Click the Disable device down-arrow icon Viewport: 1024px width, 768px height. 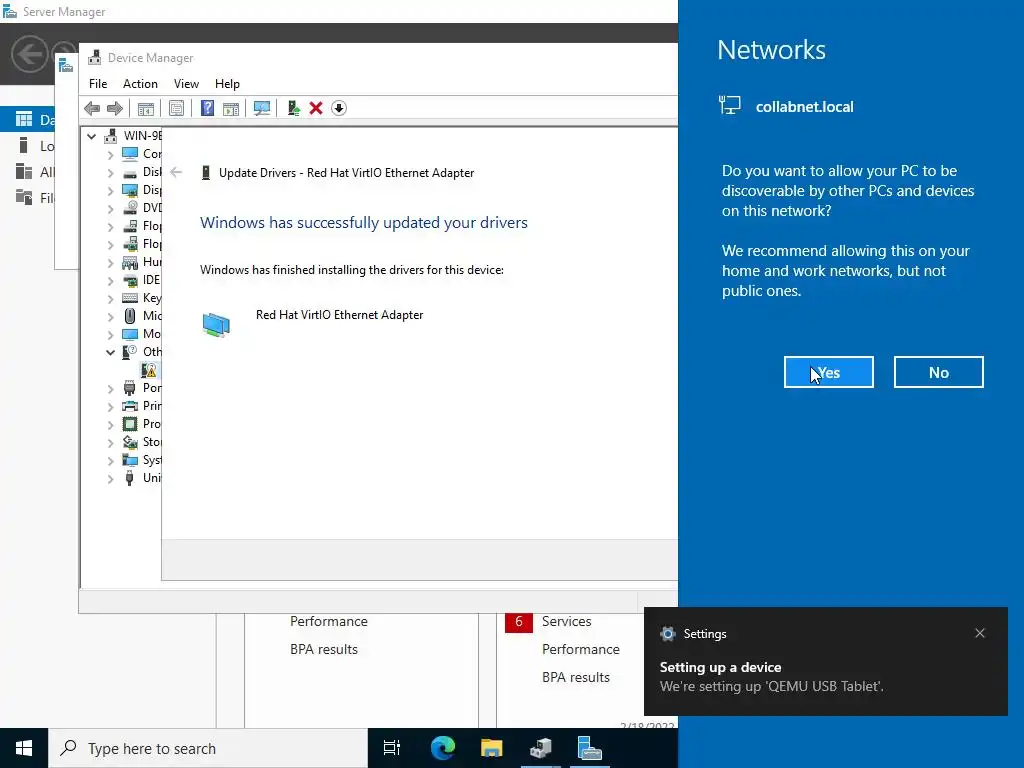point(338,108)
